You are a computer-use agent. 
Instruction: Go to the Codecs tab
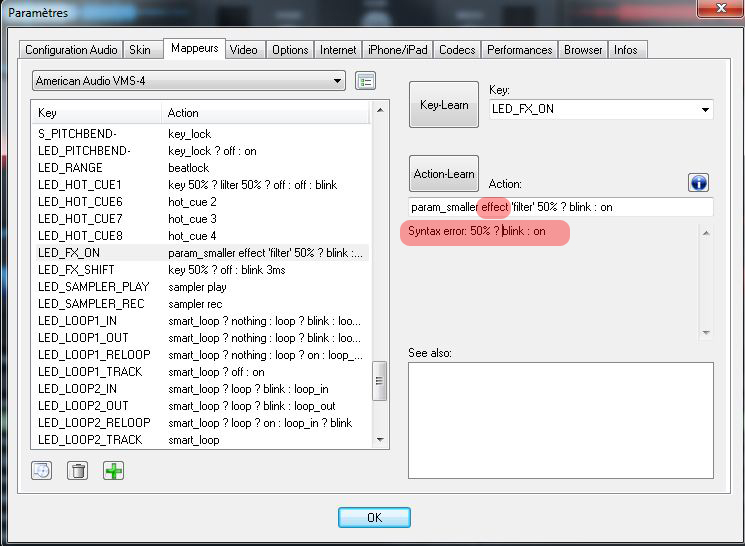(457, 50)
